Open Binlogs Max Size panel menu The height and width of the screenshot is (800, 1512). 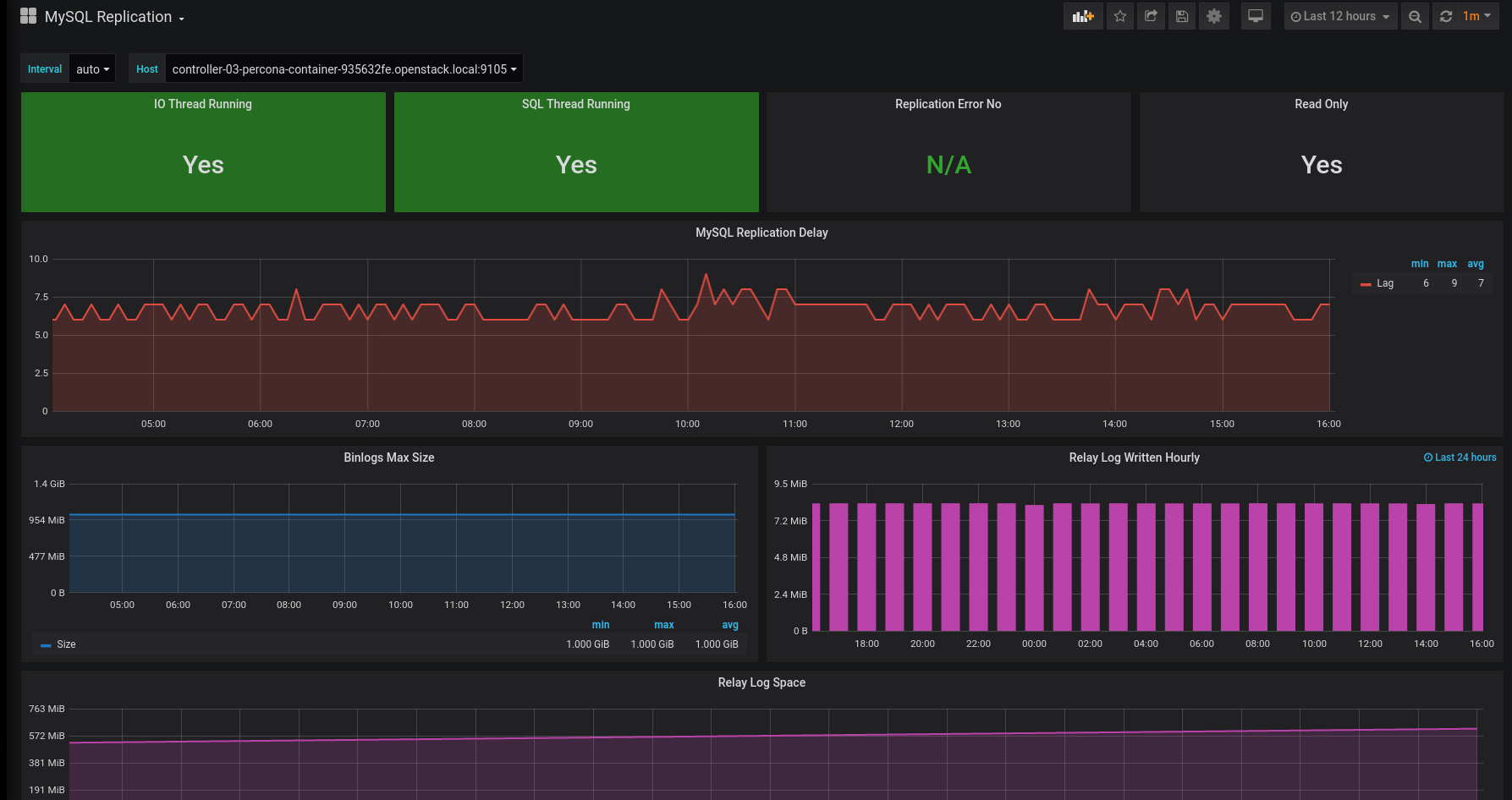click(388, 458)
